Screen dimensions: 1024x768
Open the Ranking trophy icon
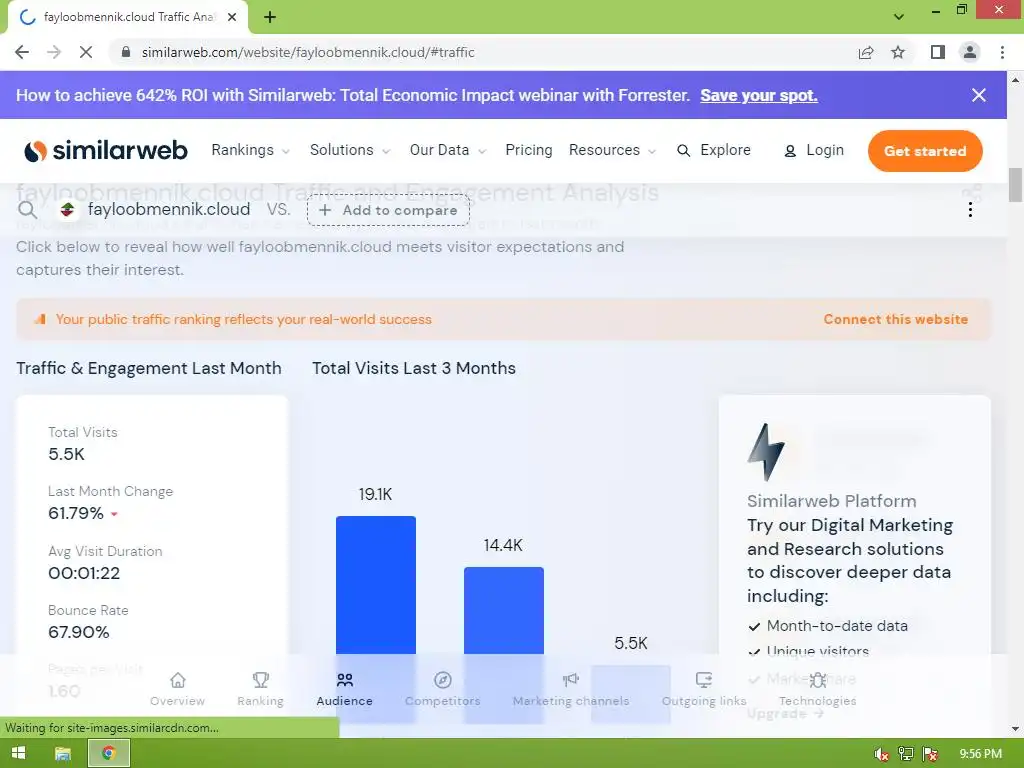(261, 680)
